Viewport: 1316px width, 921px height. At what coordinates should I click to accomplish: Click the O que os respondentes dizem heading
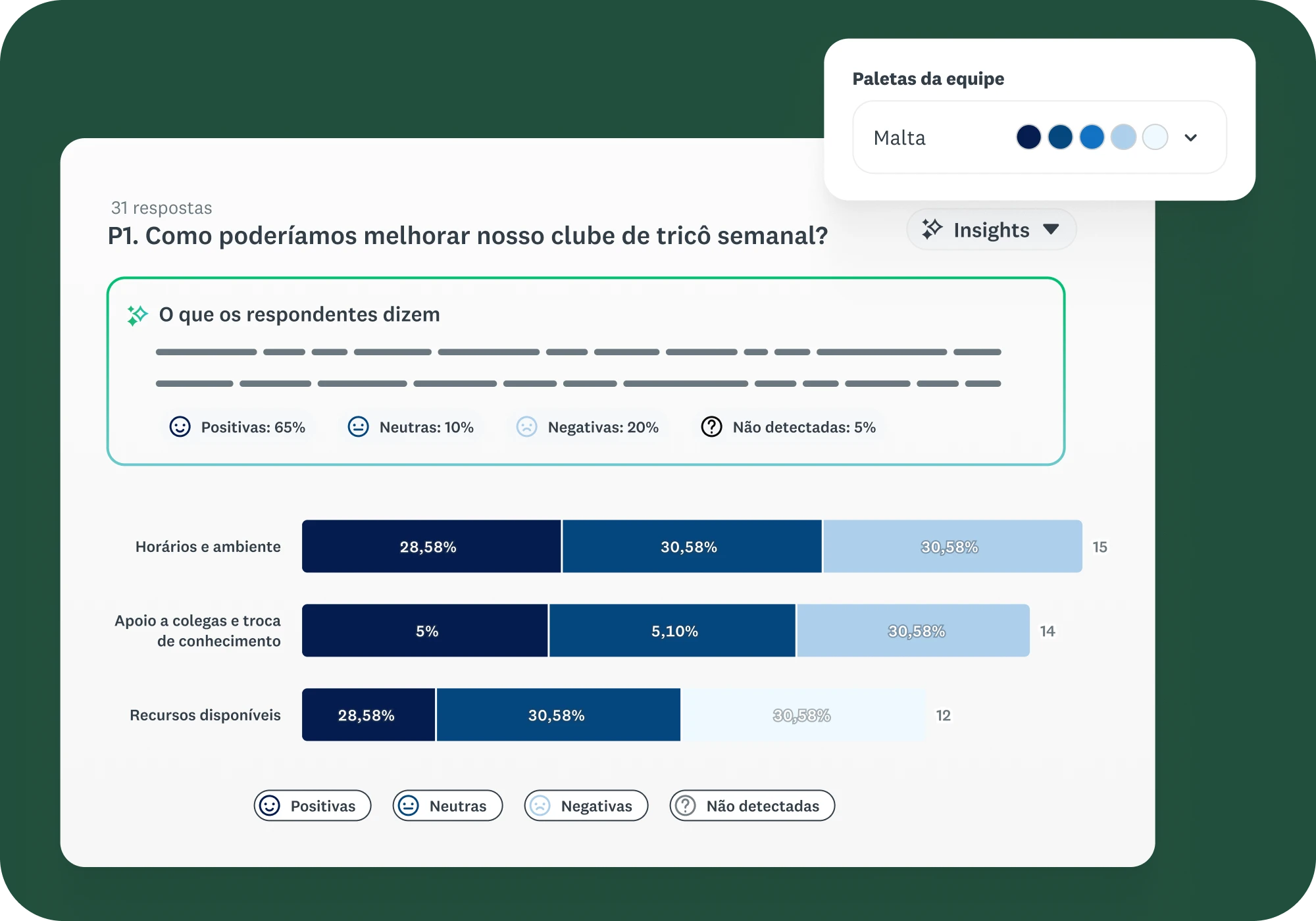[299, 314]
